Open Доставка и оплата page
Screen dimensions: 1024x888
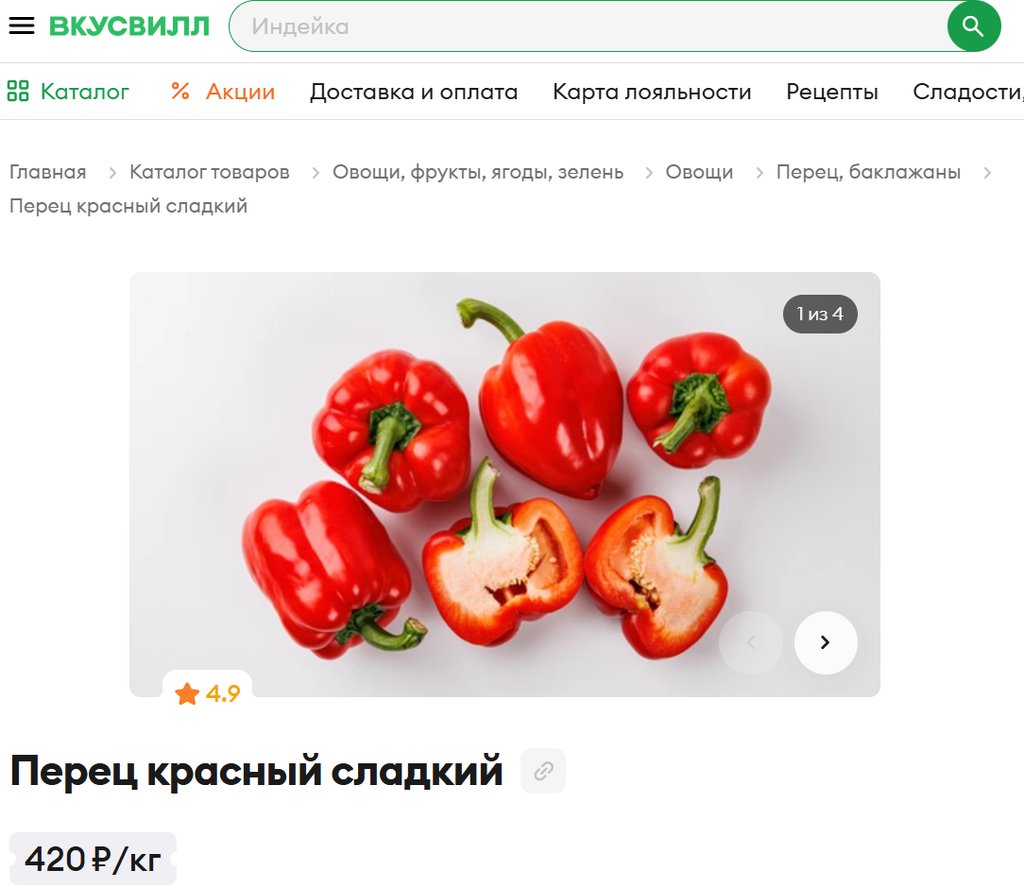tap(413, 91)
